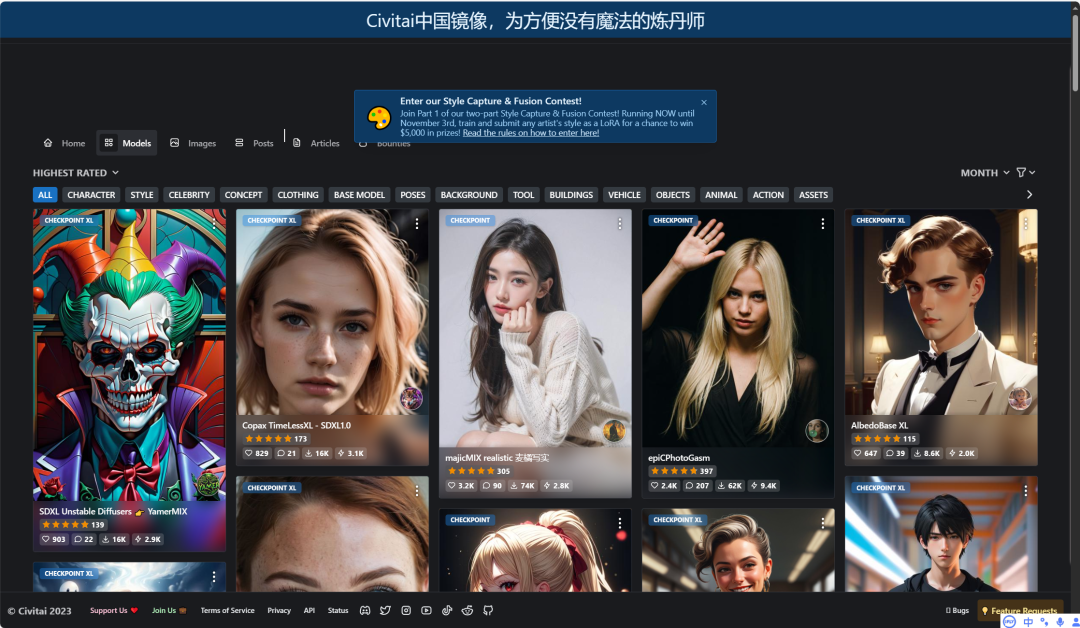
Task: Open creator avatar on Copax TimeLessXL card
Action: pos(411,399)
